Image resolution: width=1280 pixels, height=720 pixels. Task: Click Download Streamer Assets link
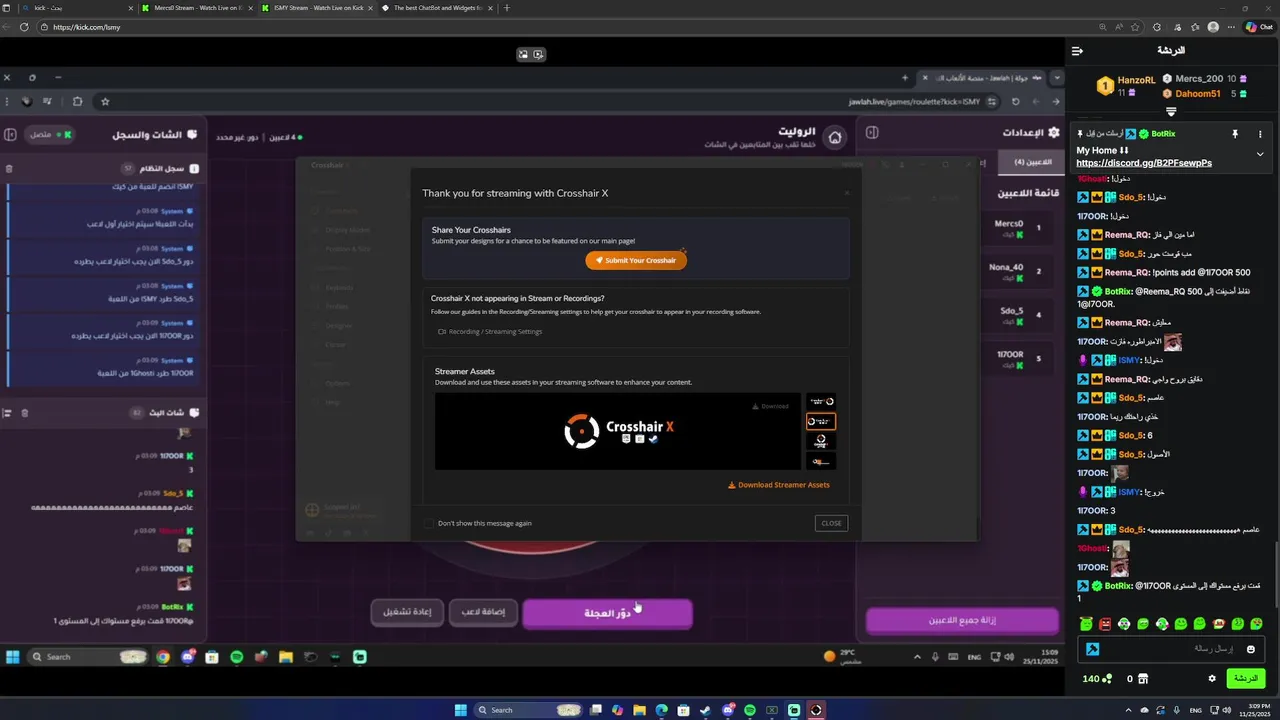click(778, 485)
